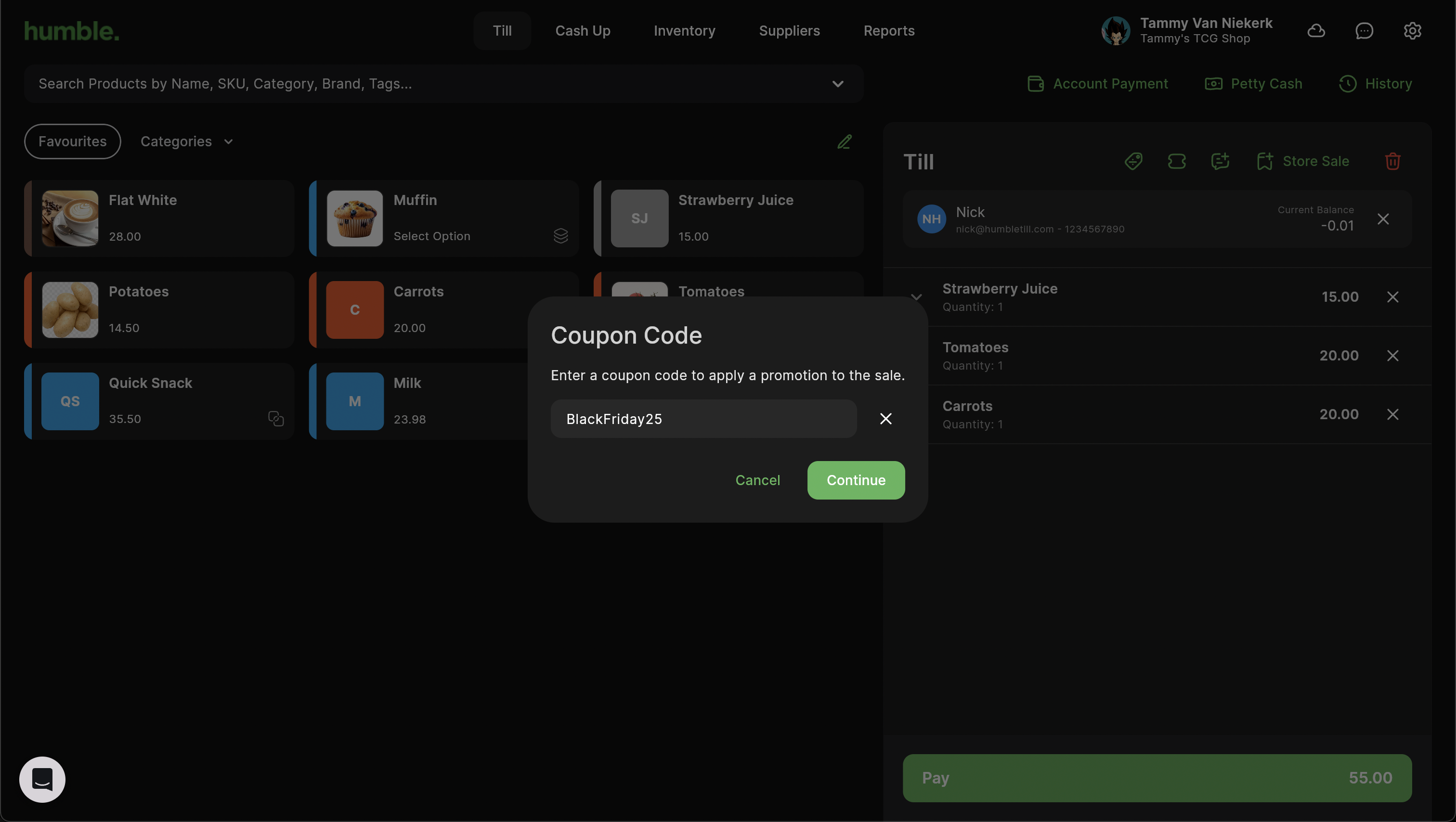Remove Tomatoes from the sale list
The width and height of the screenshot is (1456, 822).
[1393, 355]
